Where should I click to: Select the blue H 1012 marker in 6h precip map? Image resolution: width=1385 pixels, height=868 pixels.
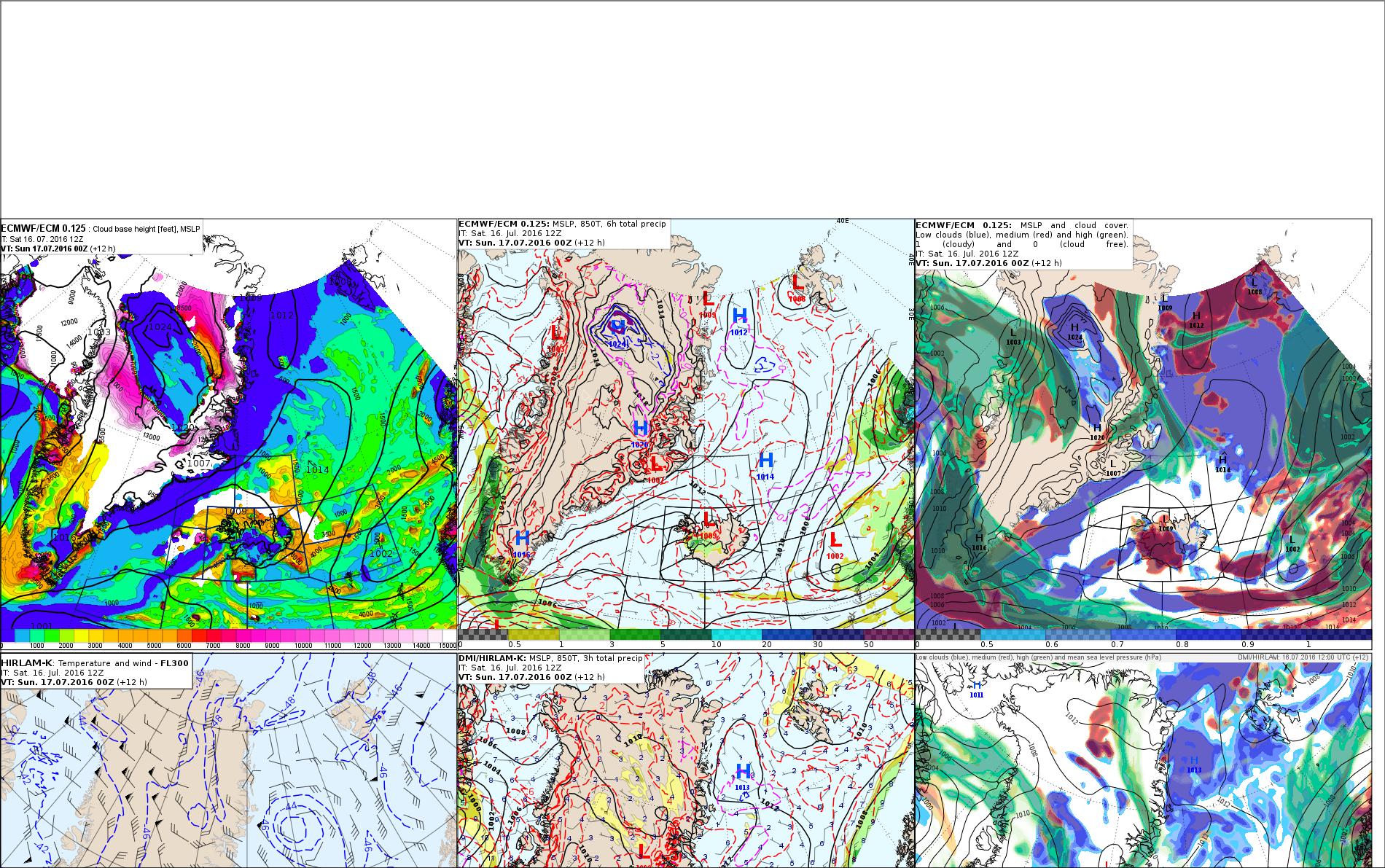[739, 321]
